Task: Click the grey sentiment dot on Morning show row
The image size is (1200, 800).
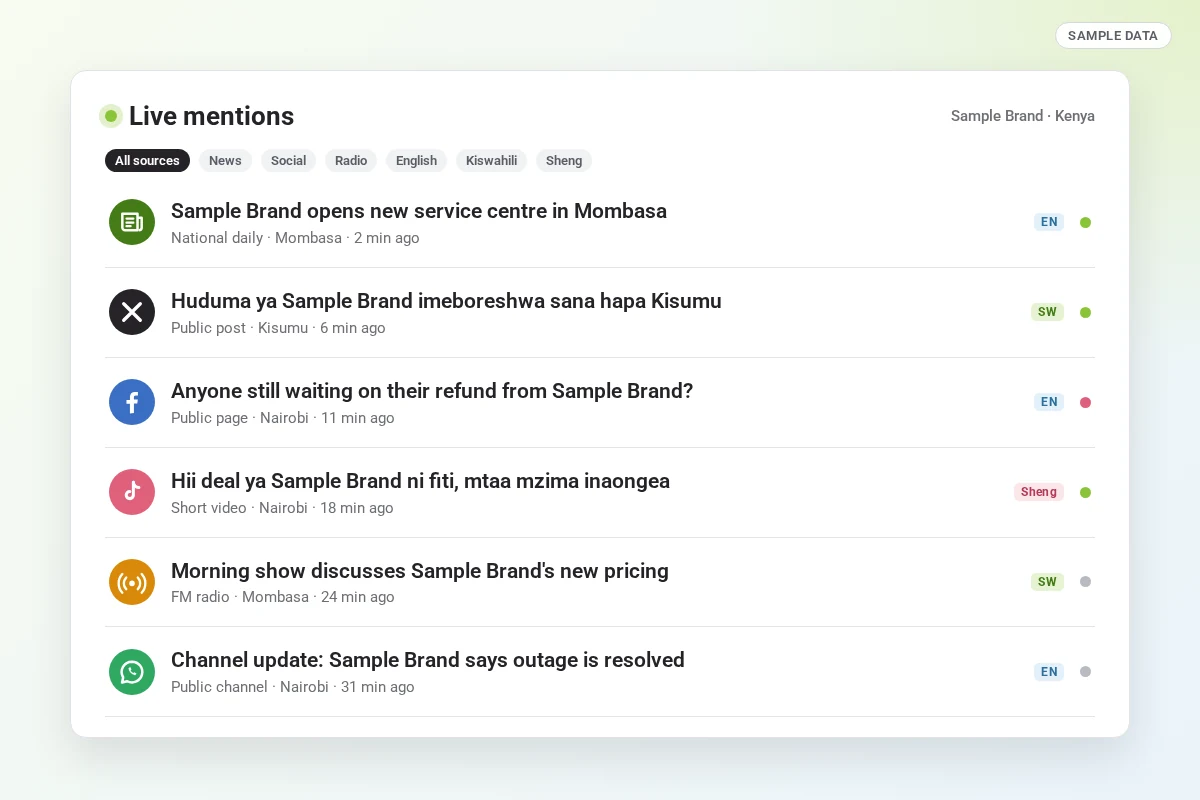Action: 1085,581
